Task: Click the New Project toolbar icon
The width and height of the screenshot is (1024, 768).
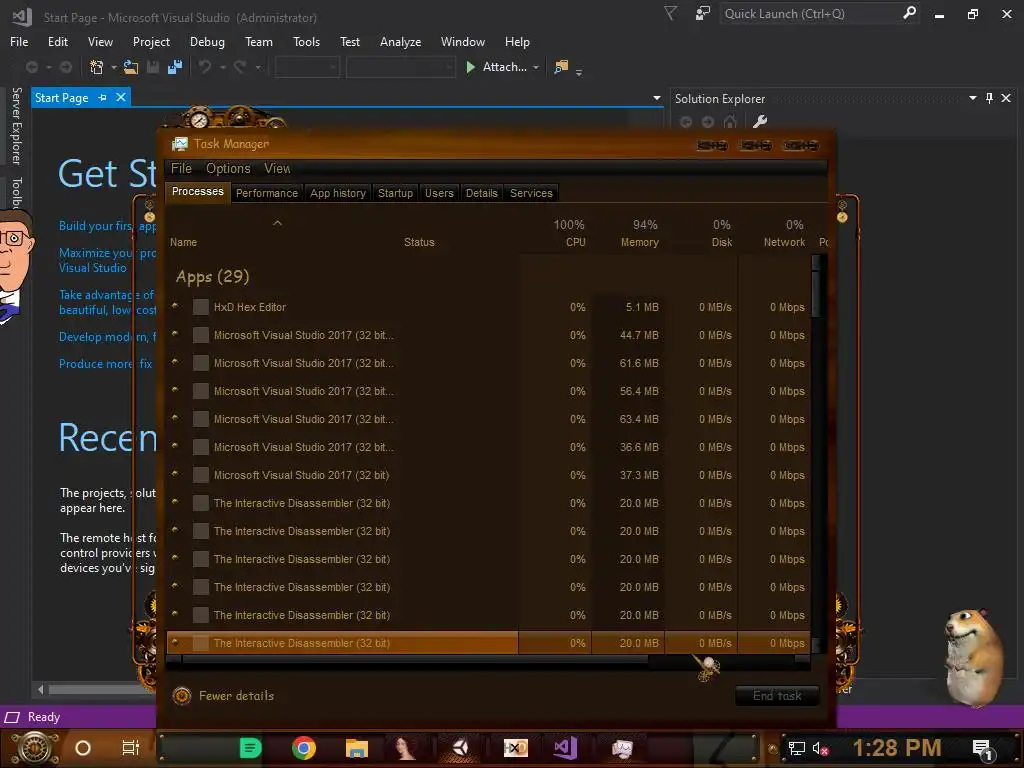Action: tap(97, 67)
